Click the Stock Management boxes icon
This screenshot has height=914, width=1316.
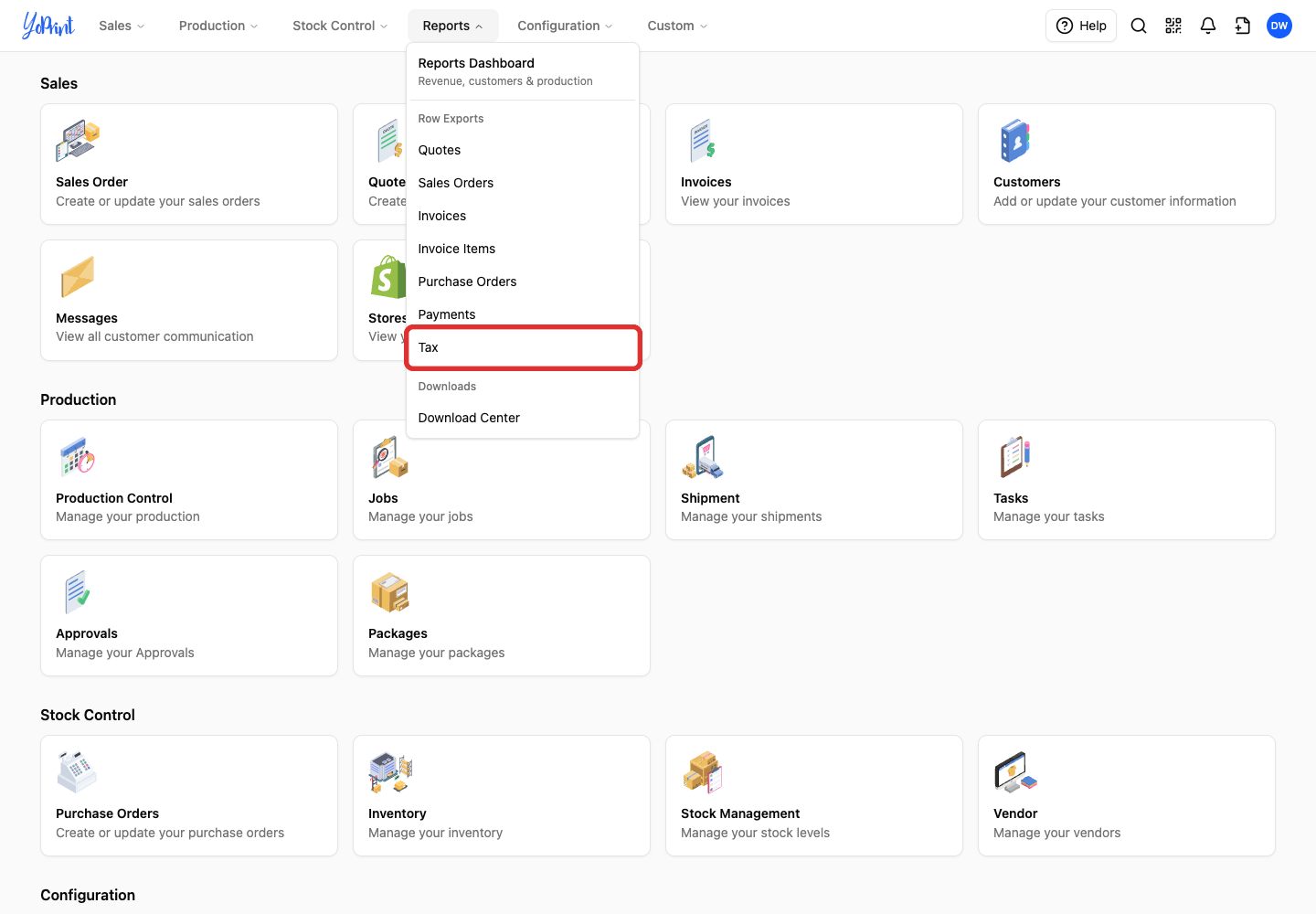[x=703, y=772]
